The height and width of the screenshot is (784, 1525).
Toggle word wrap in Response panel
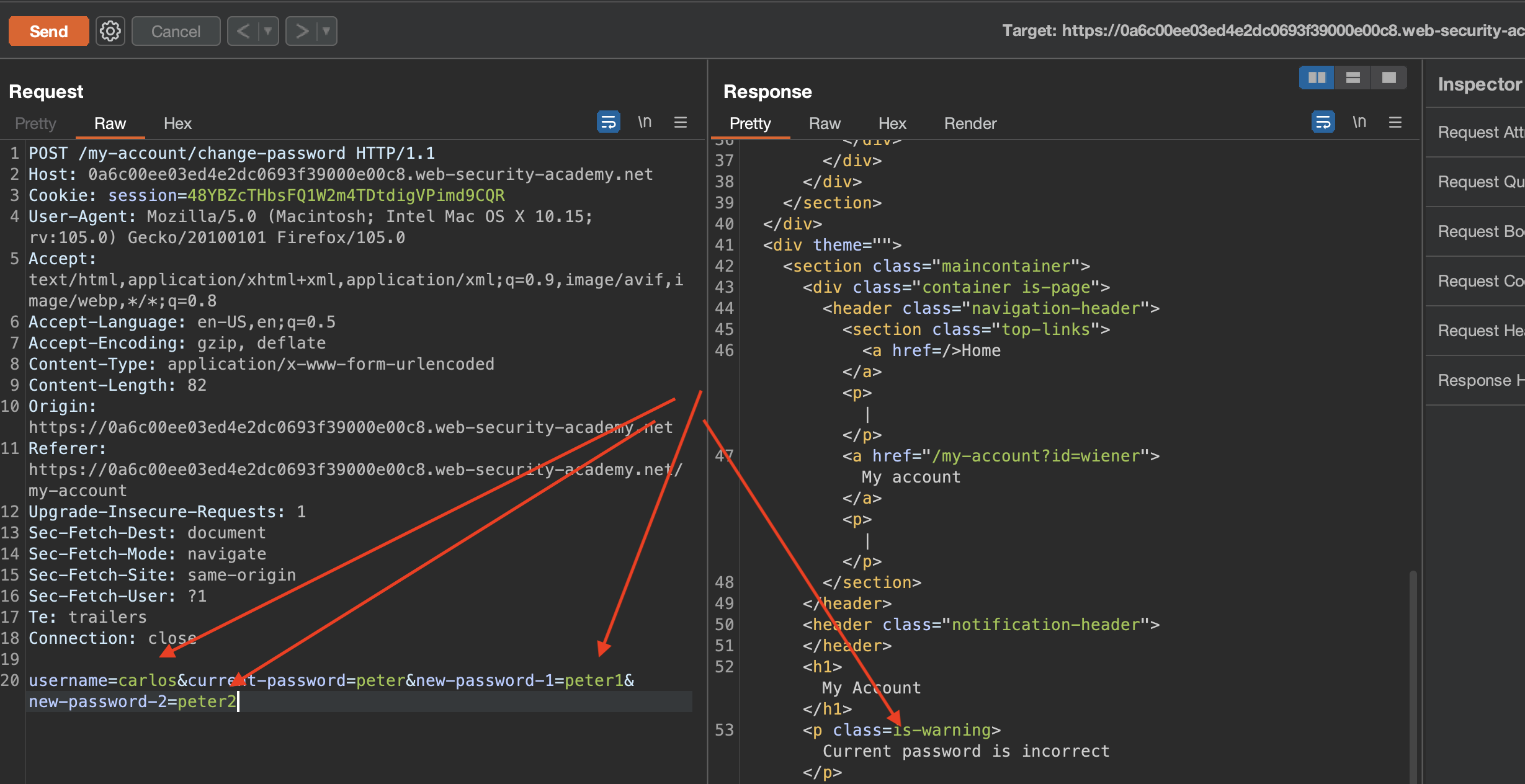1323,122
